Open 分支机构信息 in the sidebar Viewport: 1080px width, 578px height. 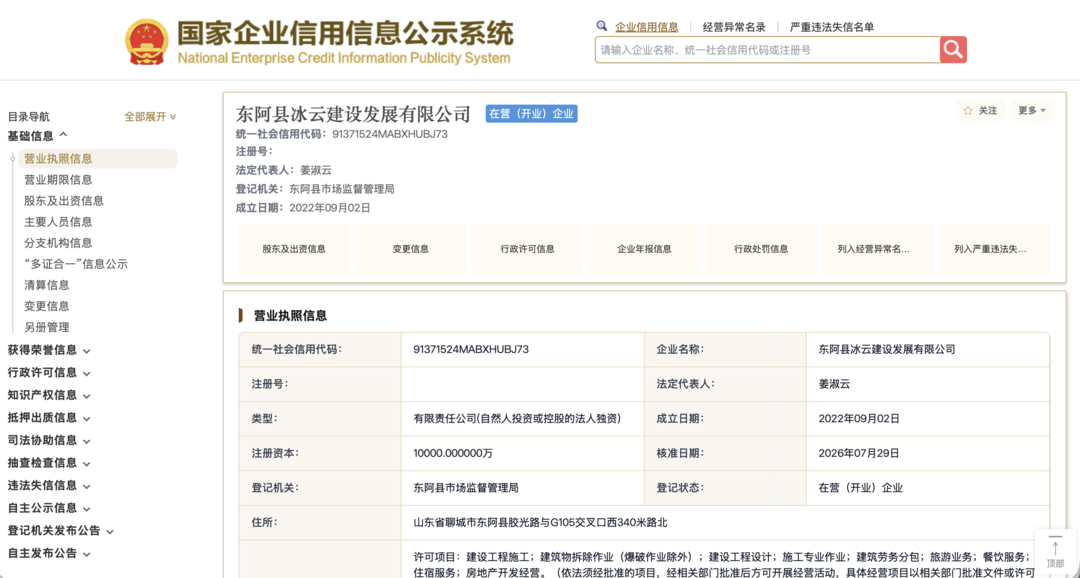(59, 243)
